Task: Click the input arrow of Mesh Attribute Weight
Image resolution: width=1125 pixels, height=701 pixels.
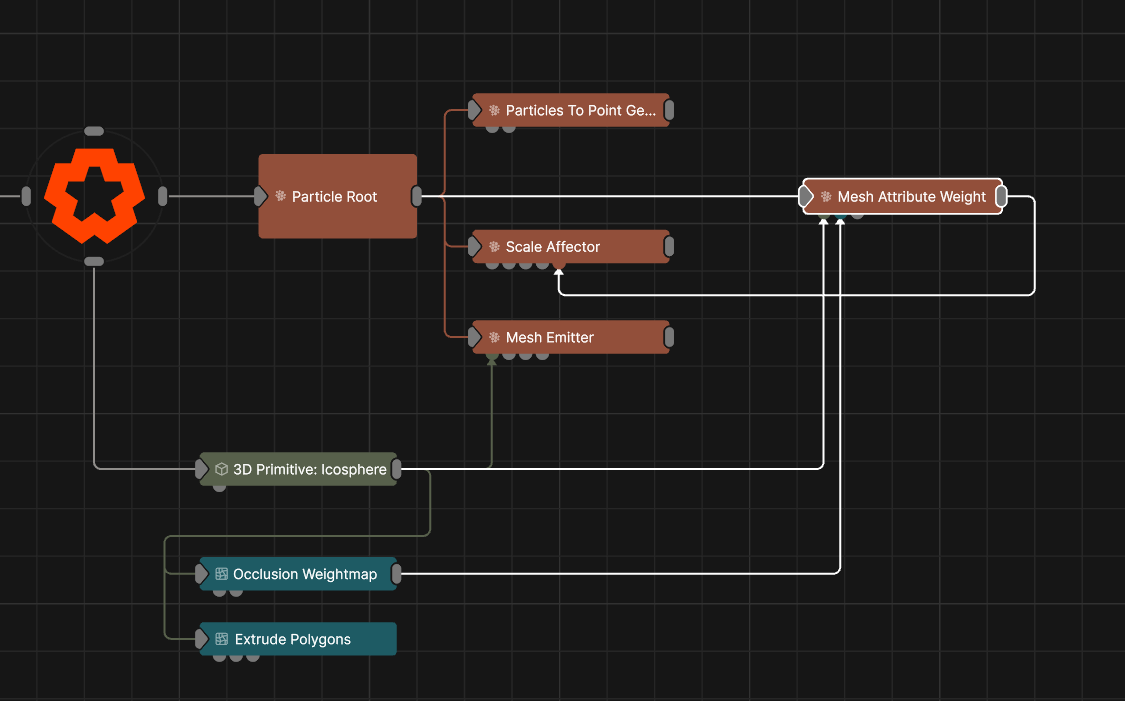Action: click(x=807, y=197)
